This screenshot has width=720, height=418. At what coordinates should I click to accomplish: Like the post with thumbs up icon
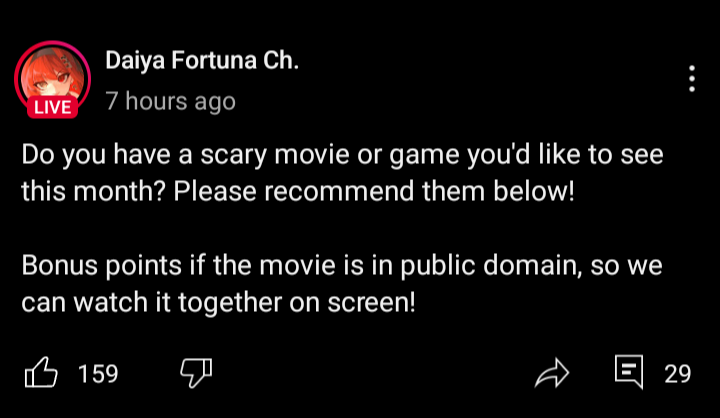pos(41,373)
